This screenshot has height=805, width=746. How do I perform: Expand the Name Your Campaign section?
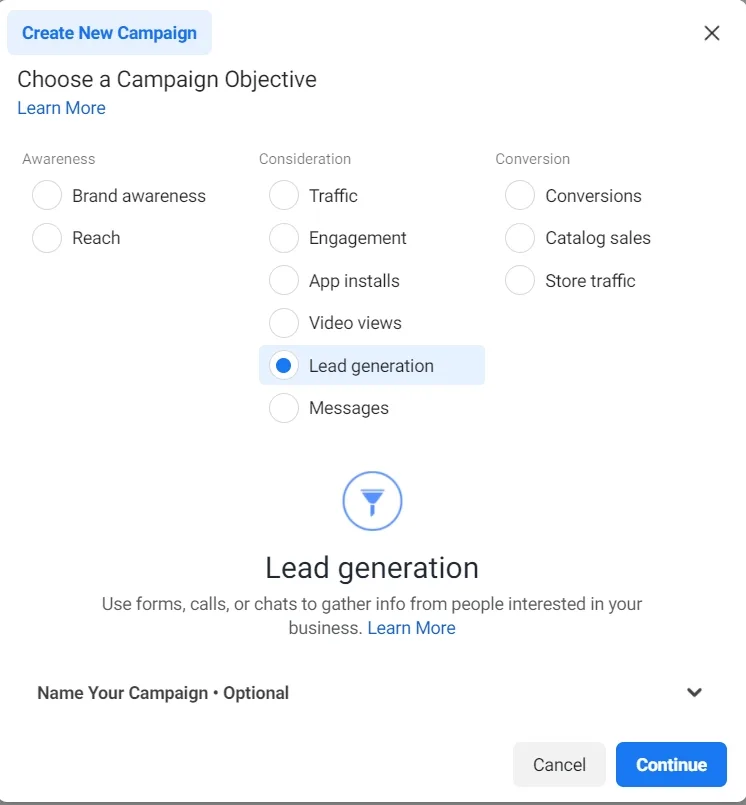pos(694,692)
